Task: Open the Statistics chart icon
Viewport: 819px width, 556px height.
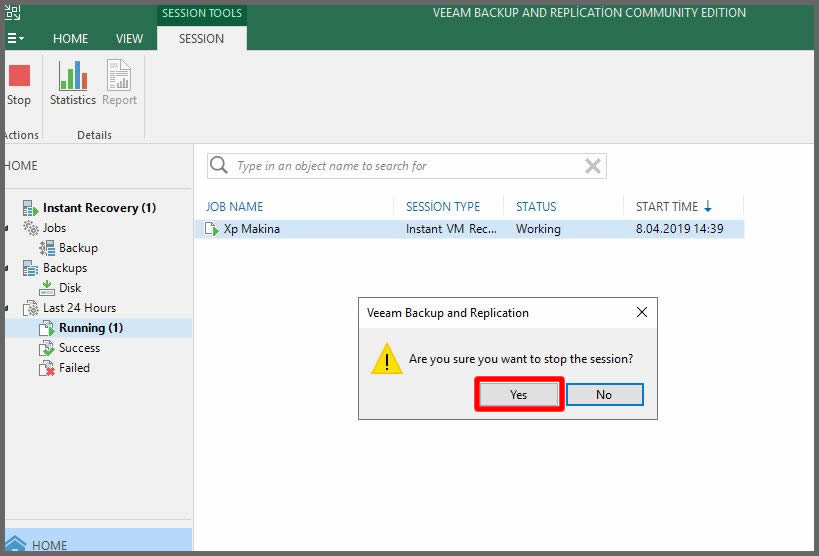Action: [73, 75]
